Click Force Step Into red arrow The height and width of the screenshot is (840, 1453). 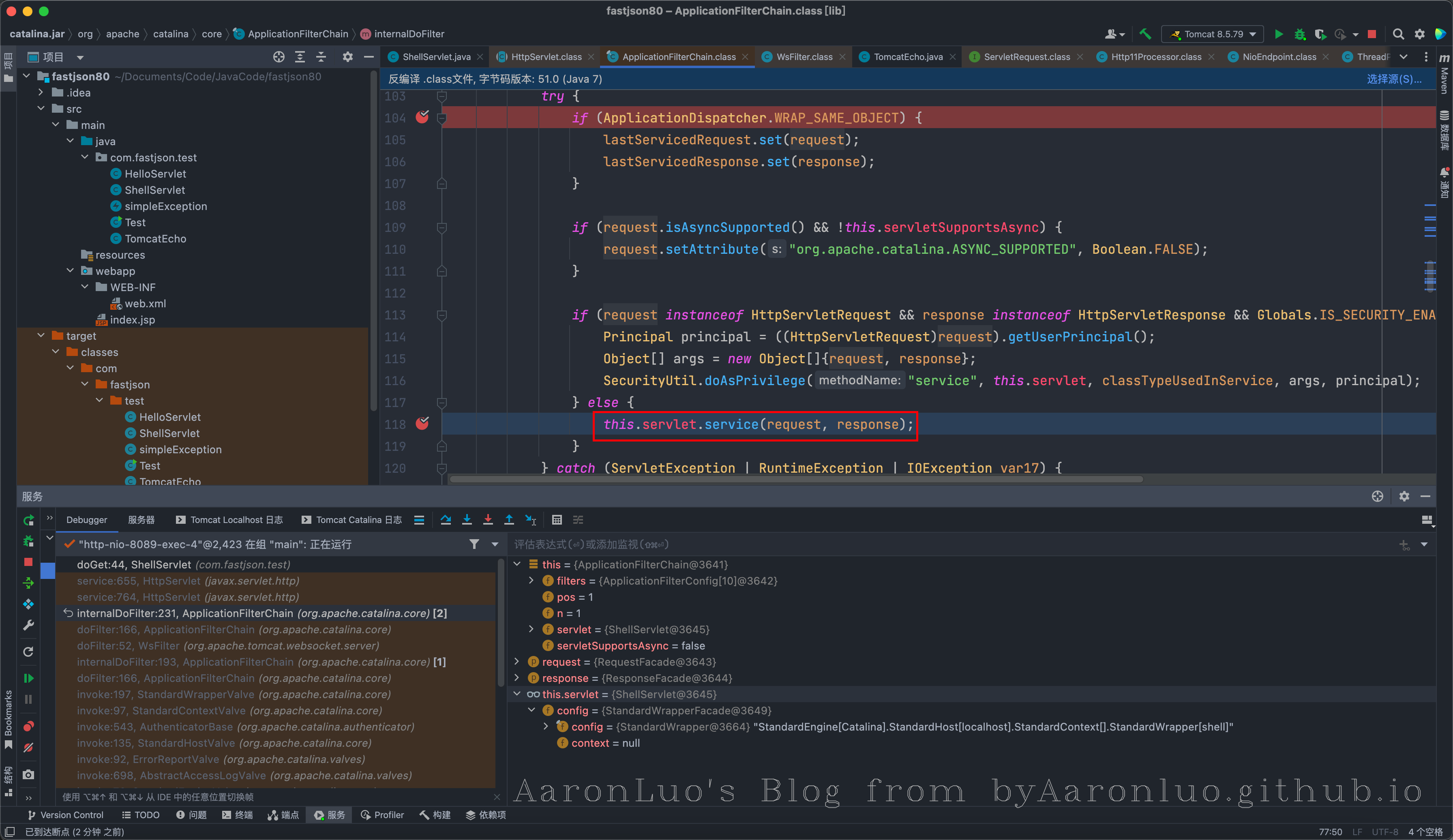click(x=488, y=520)
